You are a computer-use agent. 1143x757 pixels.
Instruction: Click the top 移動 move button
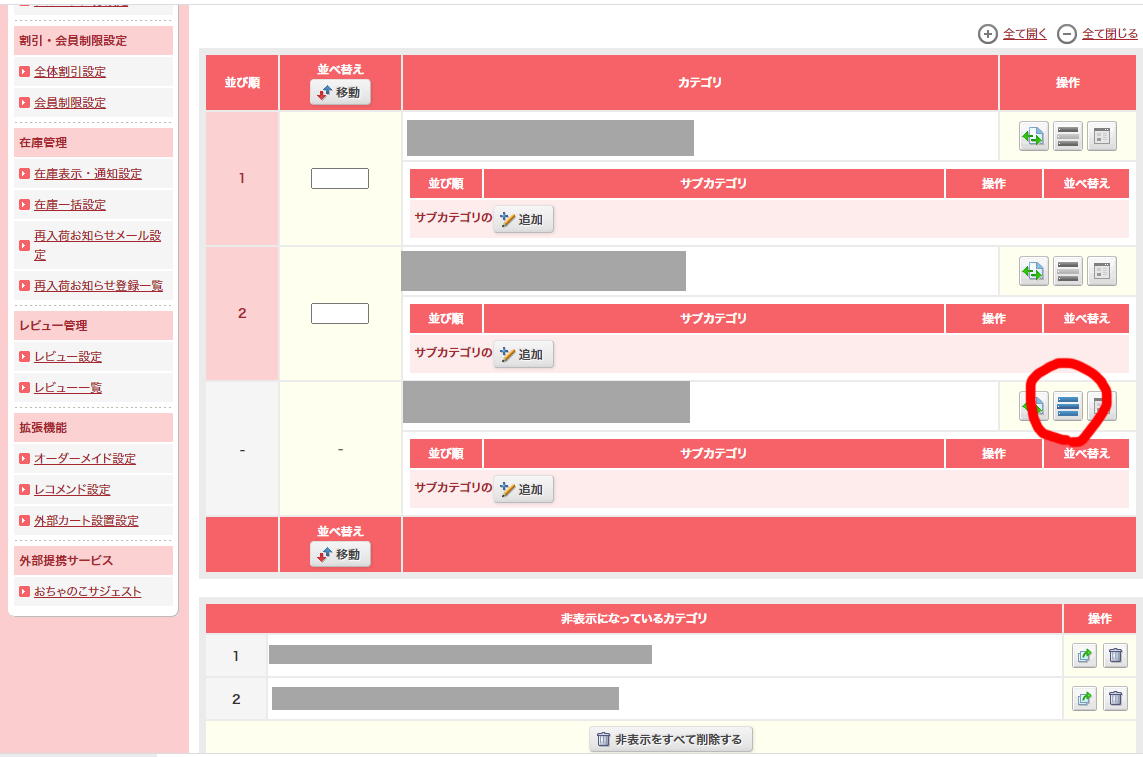click(x=340, y=93)
